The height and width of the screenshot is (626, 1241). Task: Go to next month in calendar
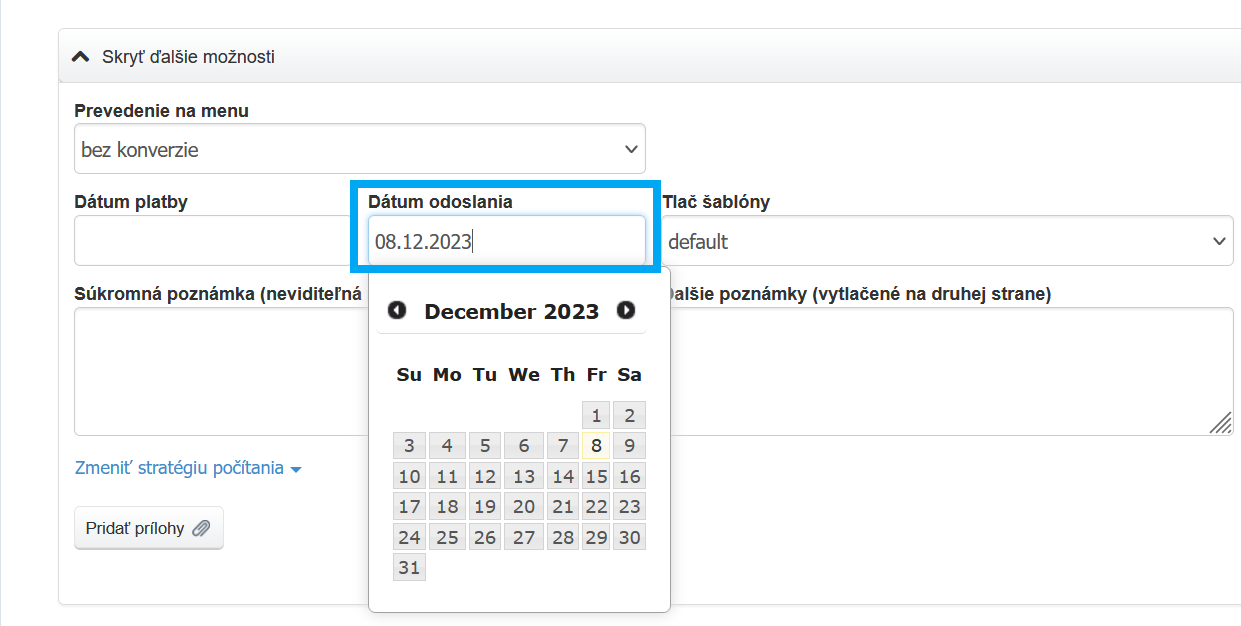[x=626, y=311]
